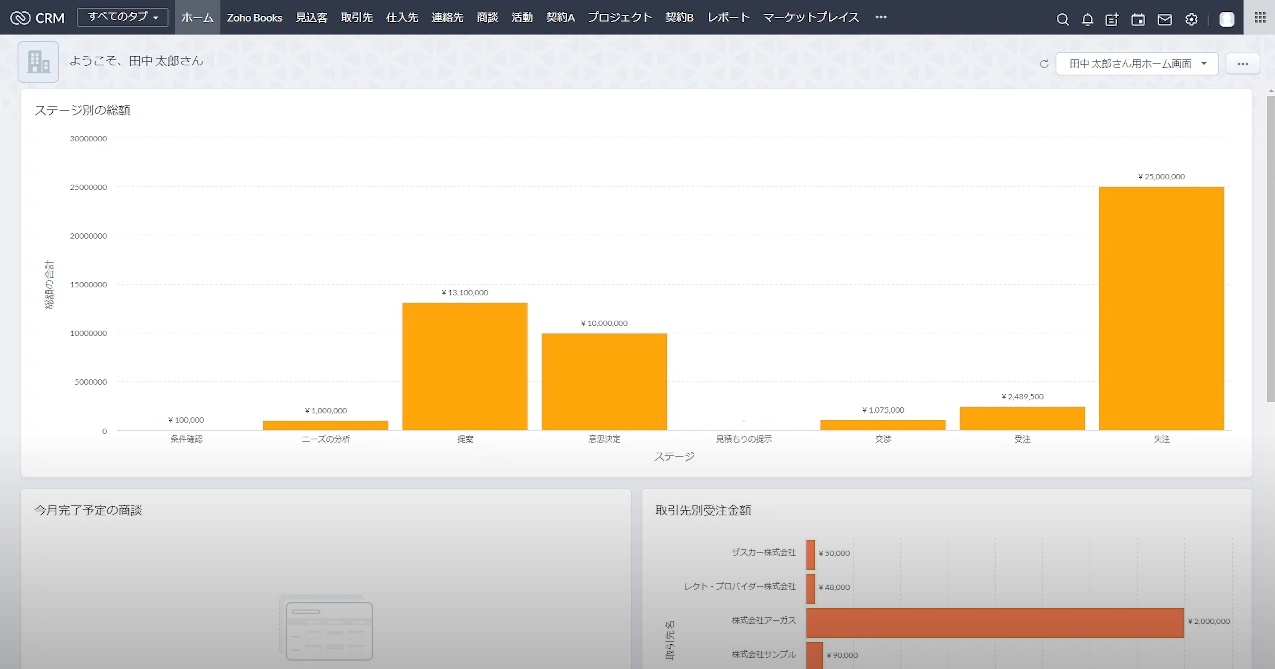Screen dimensions: 1275x669
Task: Select the 取引先 tab
Action: pyautogui.click(x=356, y=17)
